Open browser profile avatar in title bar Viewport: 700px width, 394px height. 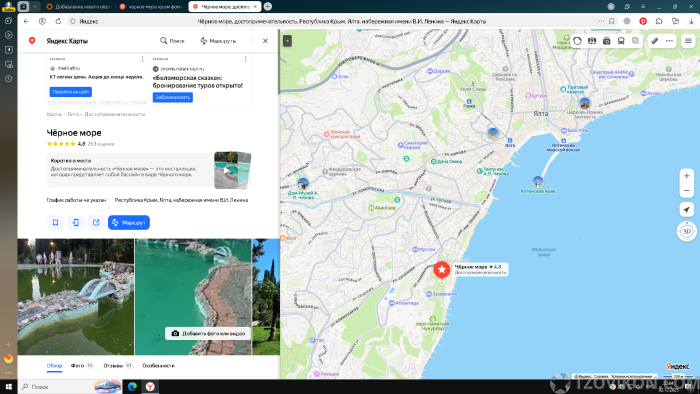pyautogui.click(x=611, y=6)
